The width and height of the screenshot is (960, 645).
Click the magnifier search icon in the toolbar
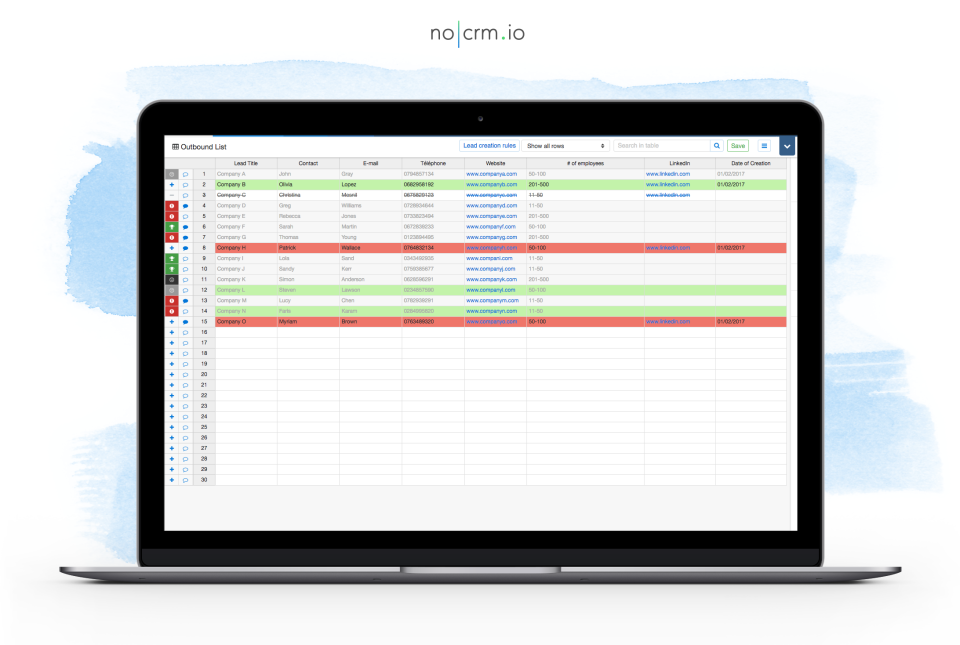coord(718,145)
